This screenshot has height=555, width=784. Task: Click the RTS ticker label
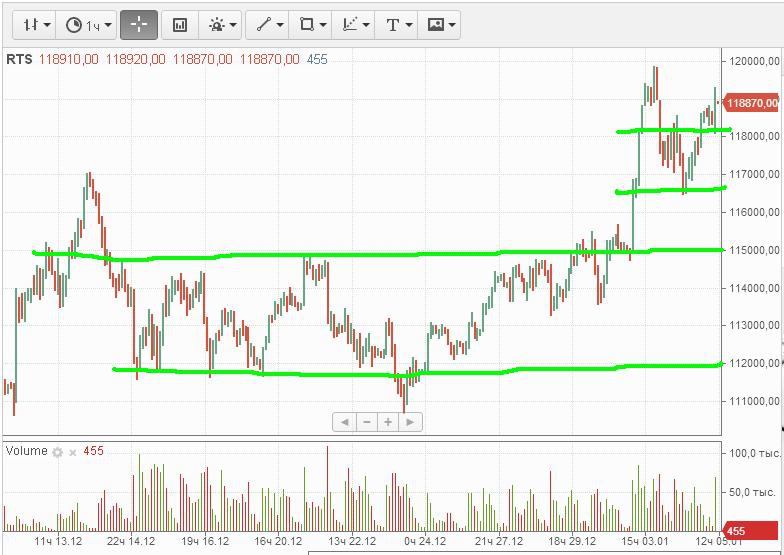click(19, 60)
